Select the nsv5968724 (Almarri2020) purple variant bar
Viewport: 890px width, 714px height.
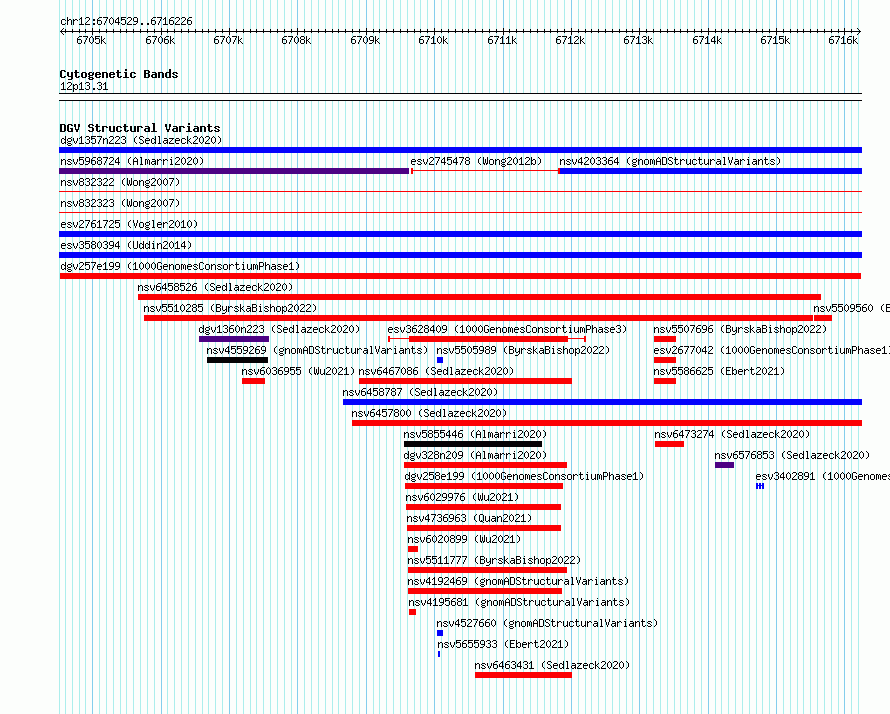tap(234, 171)
